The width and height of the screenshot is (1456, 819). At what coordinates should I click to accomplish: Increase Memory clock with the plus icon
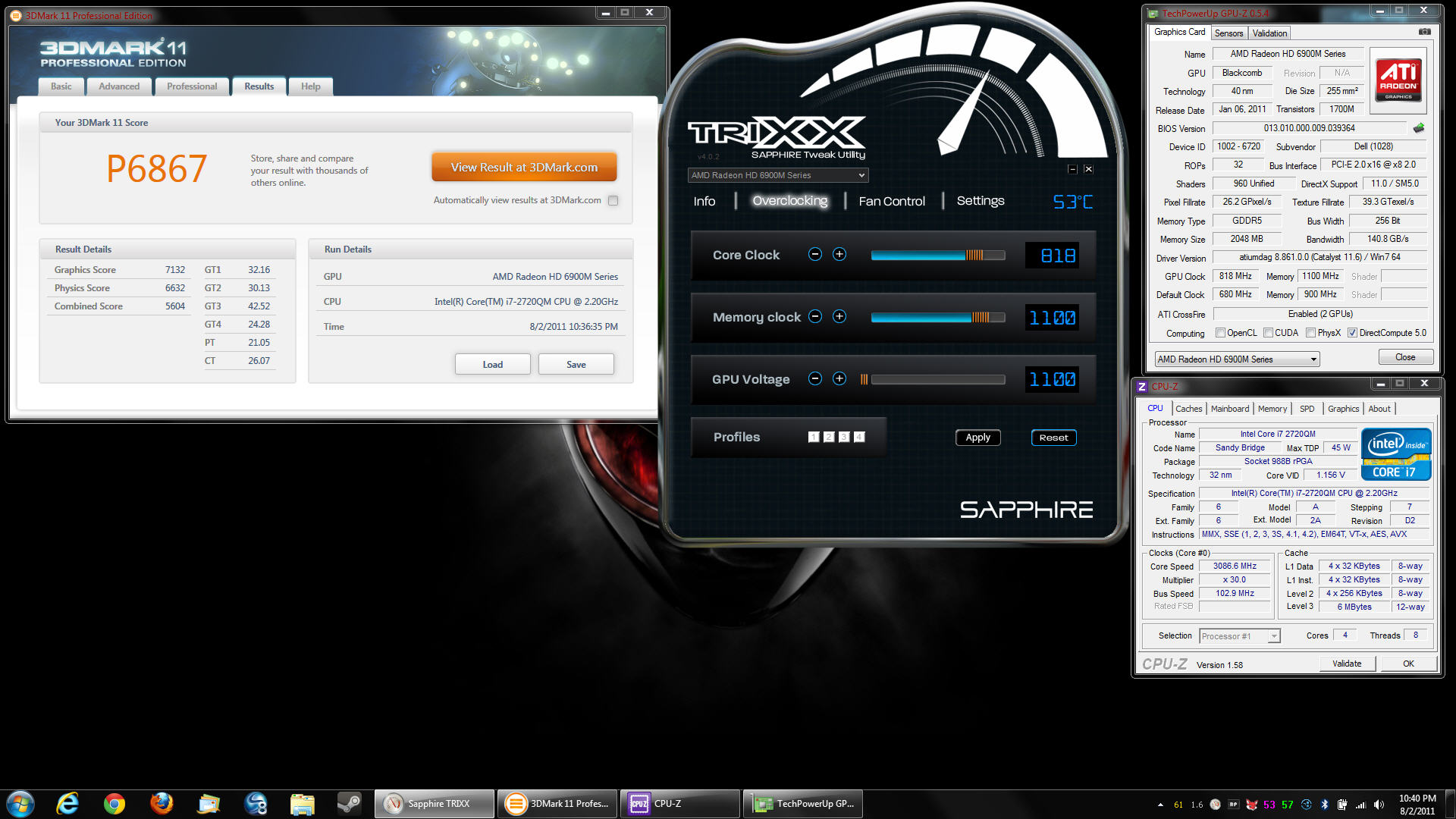[839, 317]
